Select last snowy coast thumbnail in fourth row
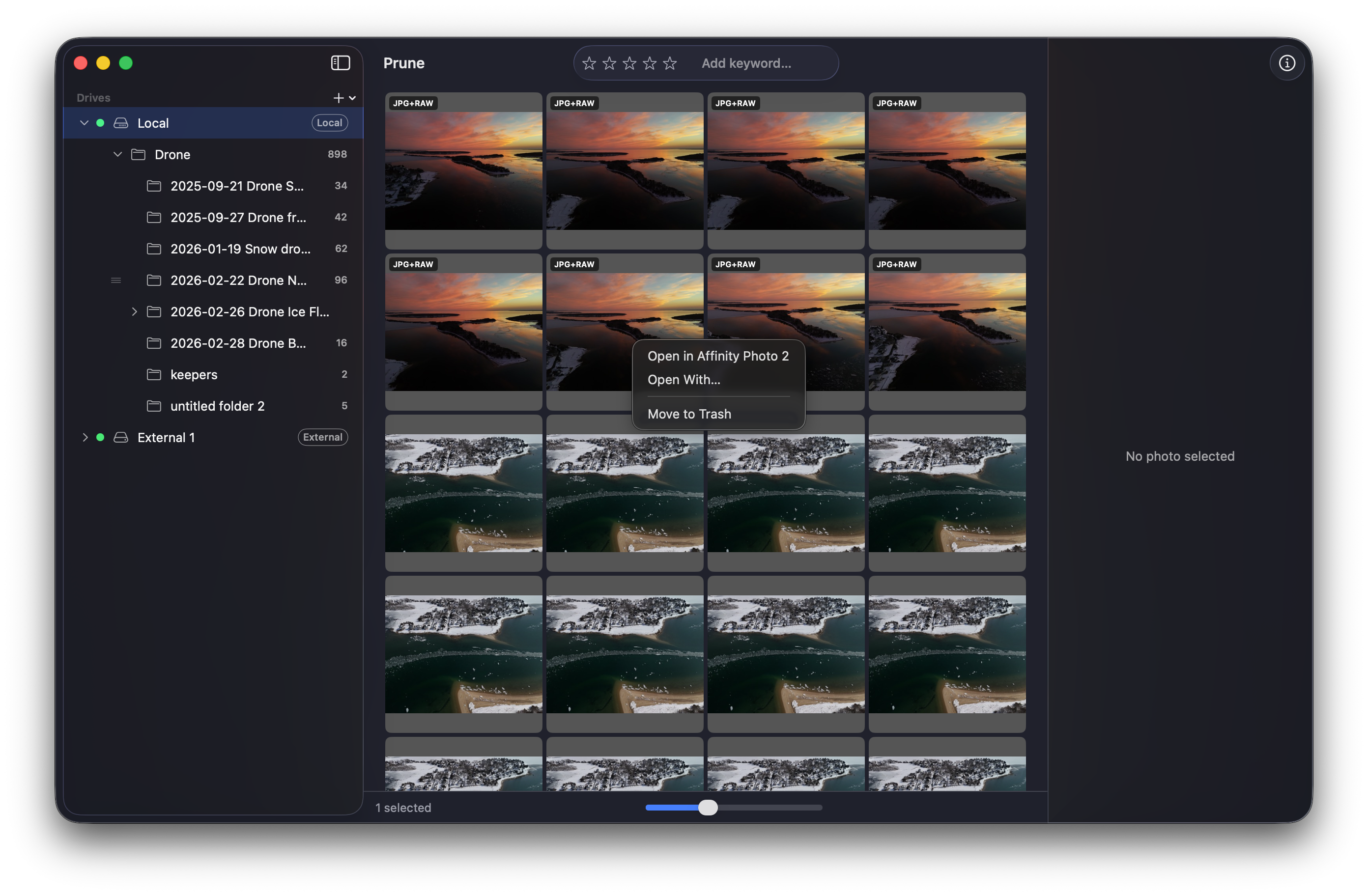 [947, 654]
